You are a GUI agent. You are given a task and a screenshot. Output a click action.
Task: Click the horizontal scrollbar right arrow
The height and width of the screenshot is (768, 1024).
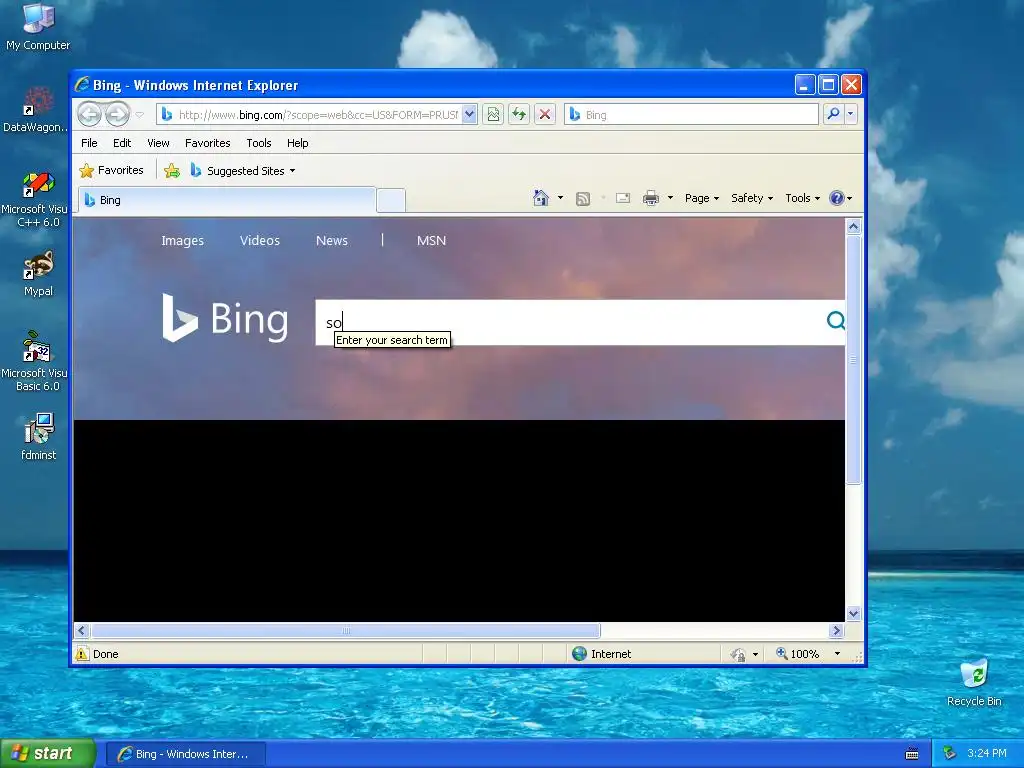coord(837,630)
